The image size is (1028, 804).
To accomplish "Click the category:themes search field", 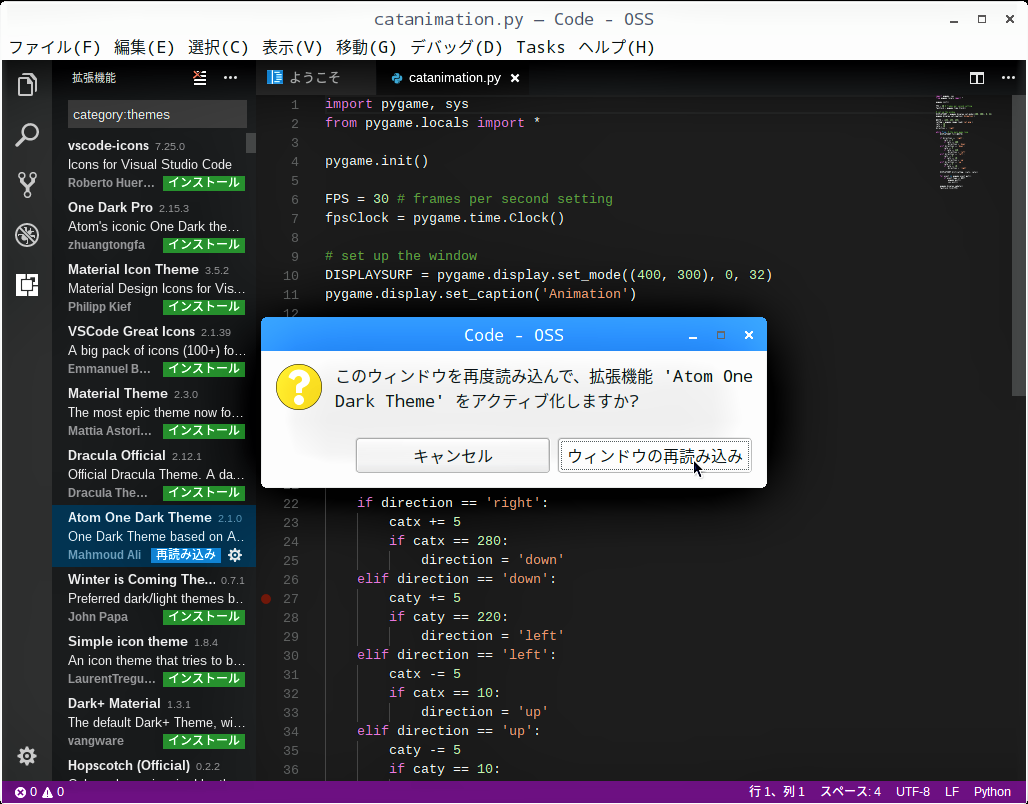I will (x=157, y=115).
